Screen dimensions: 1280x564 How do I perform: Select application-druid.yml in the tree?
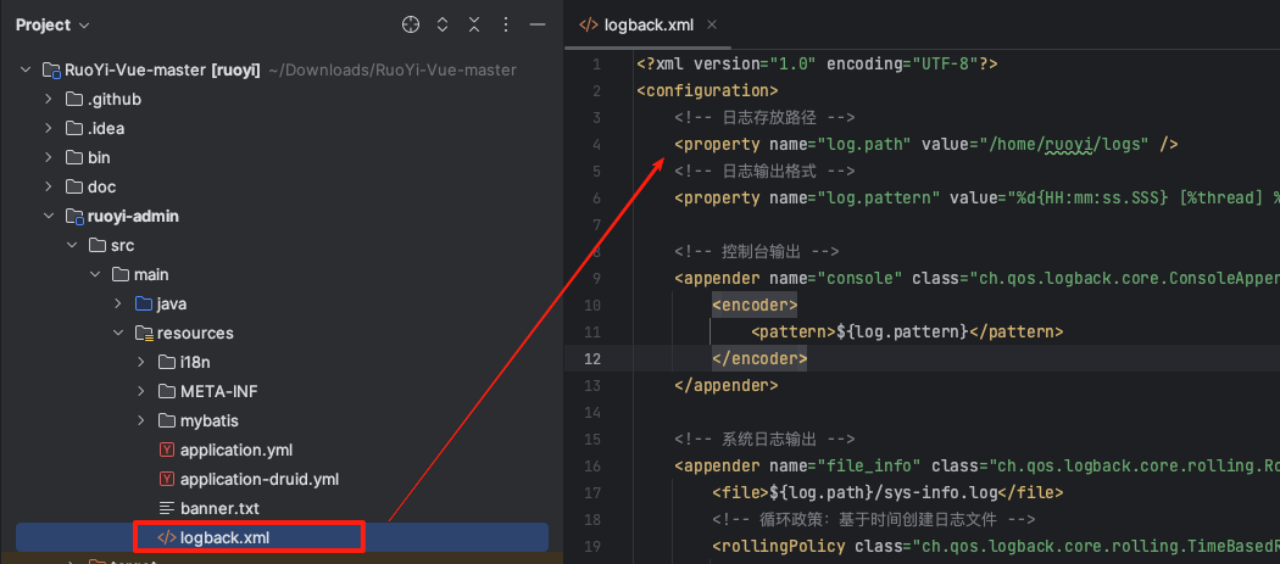click(259, 479)
